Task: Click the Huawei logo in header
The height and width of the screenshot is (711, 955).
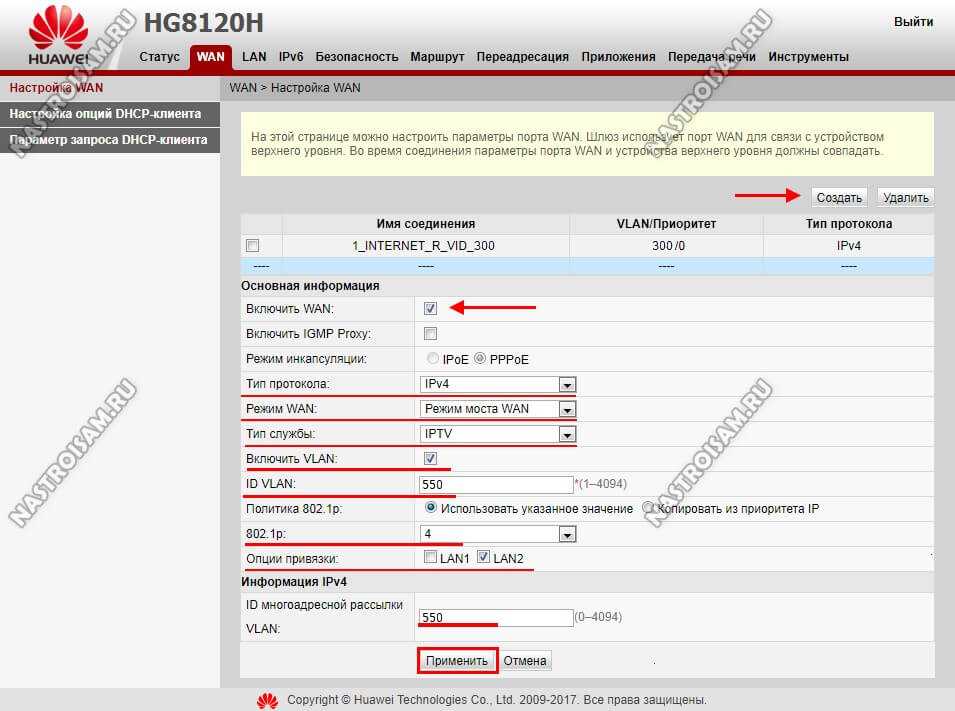Action: (58, 39)
